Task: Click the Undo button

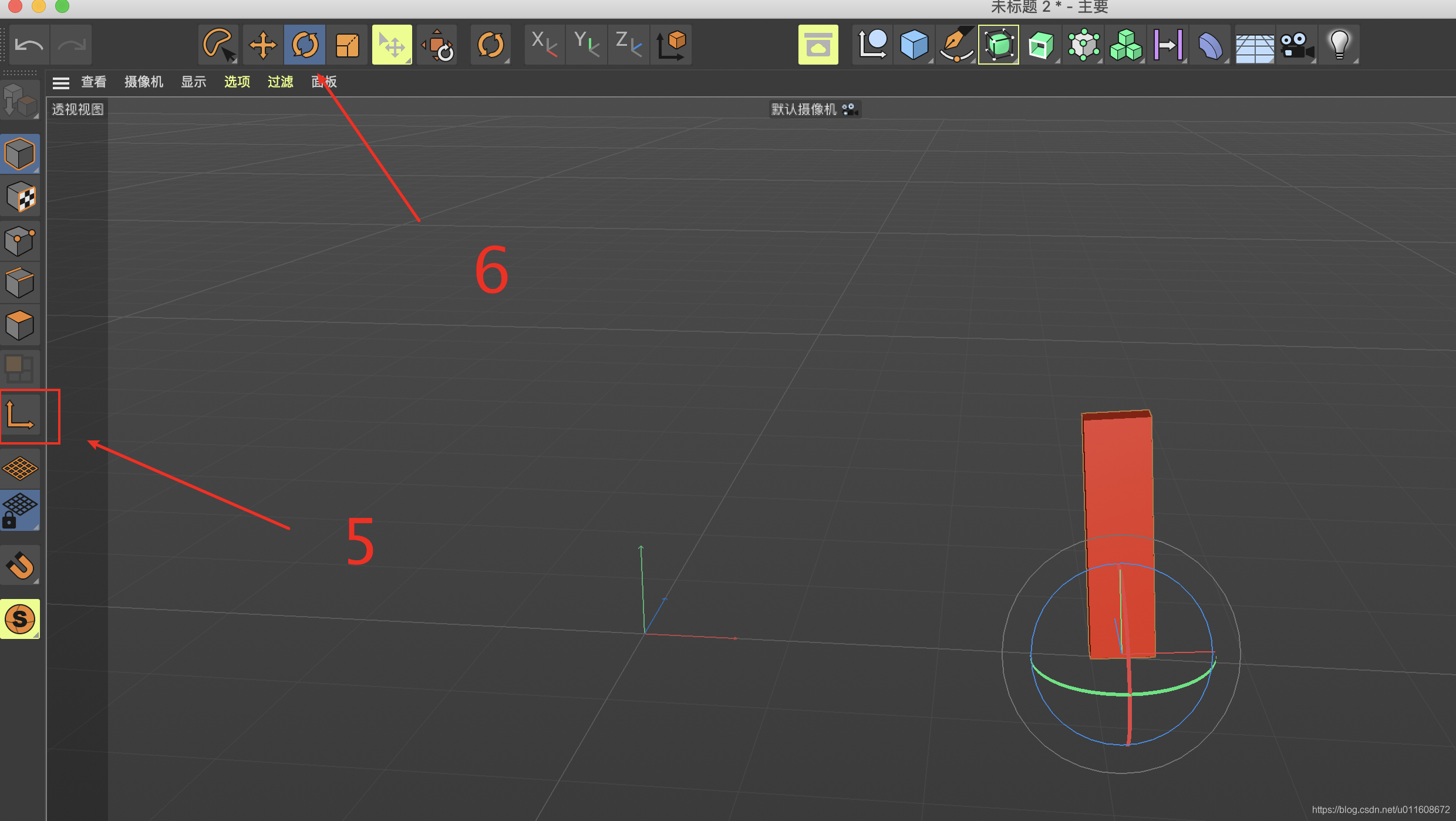Action: [29, 45]
